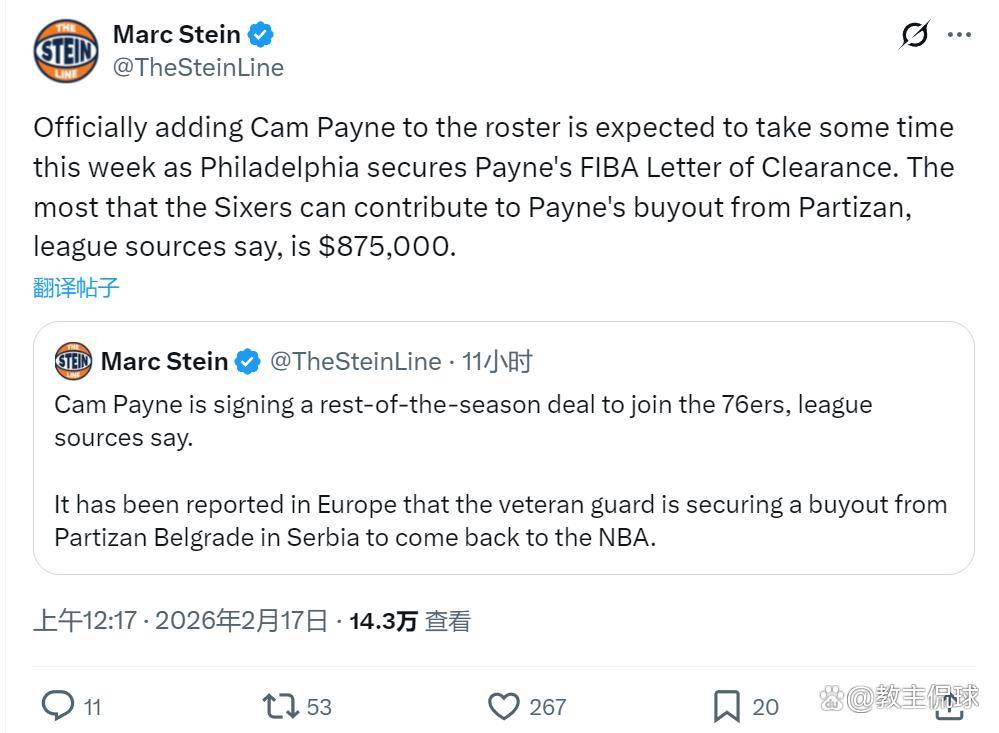Viewport: 999px width, 733px height.
Task: Open the Marc Stein display name link
Action: pyautogui.click(x=176, y=34)
